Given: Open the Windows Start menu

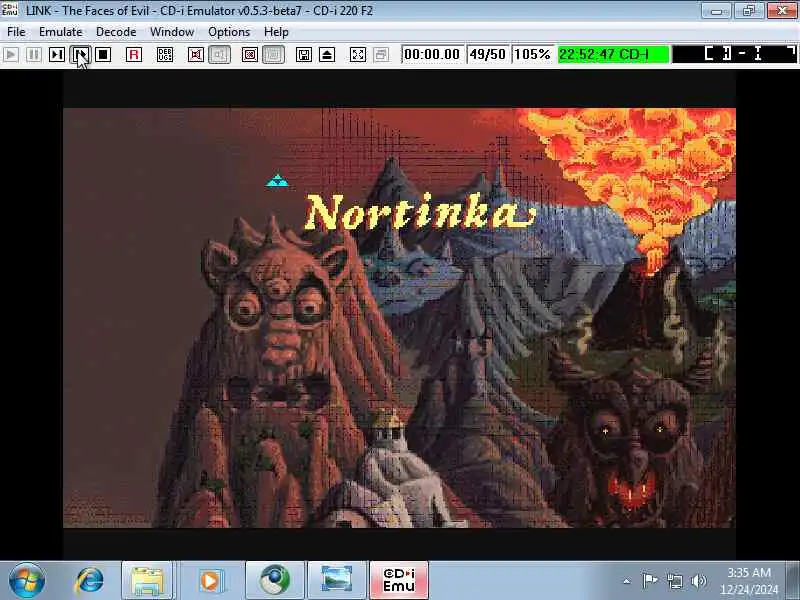Looking at the screenshot, I should point(27,581).
